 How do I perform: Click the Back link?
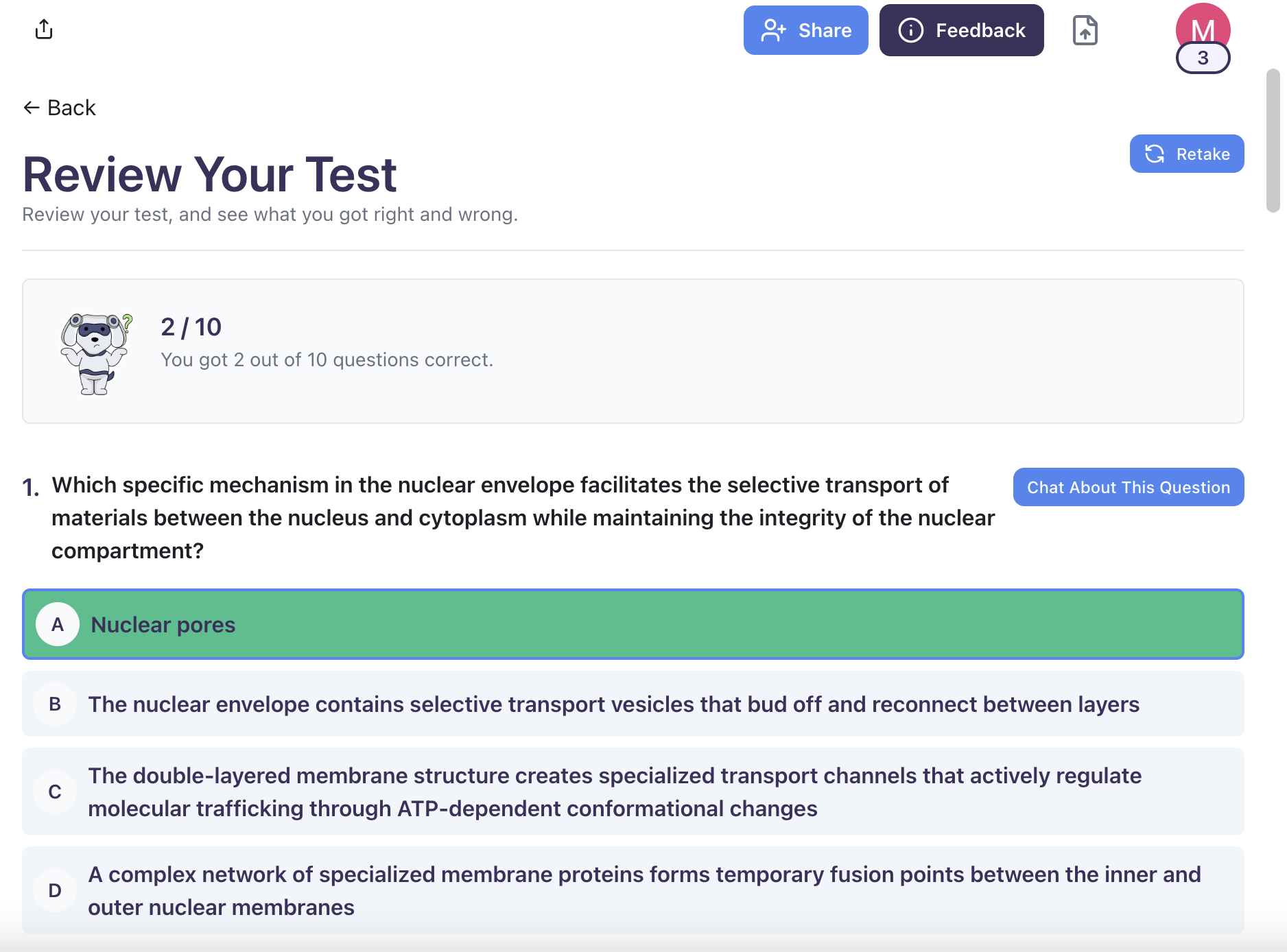[59, 107]
